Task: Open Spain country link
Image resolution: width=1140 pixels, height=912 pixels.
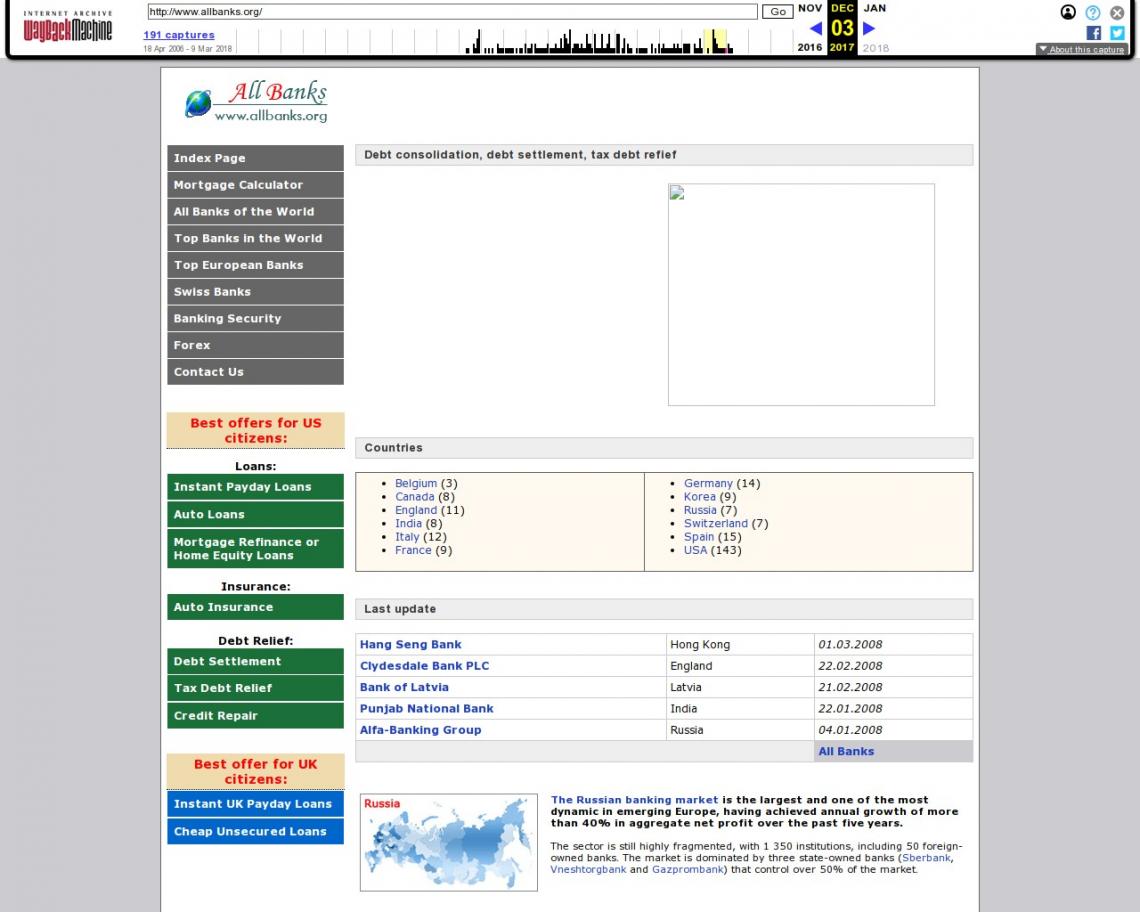Action: [699, 537]
